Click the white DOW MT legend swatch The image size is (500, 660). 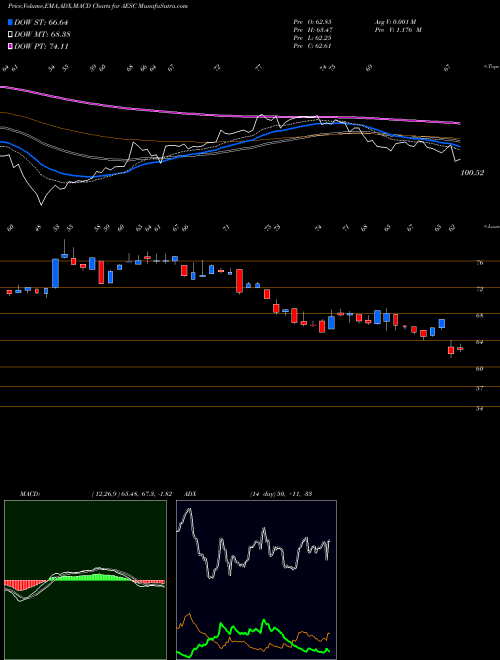(x=10, y=35)
